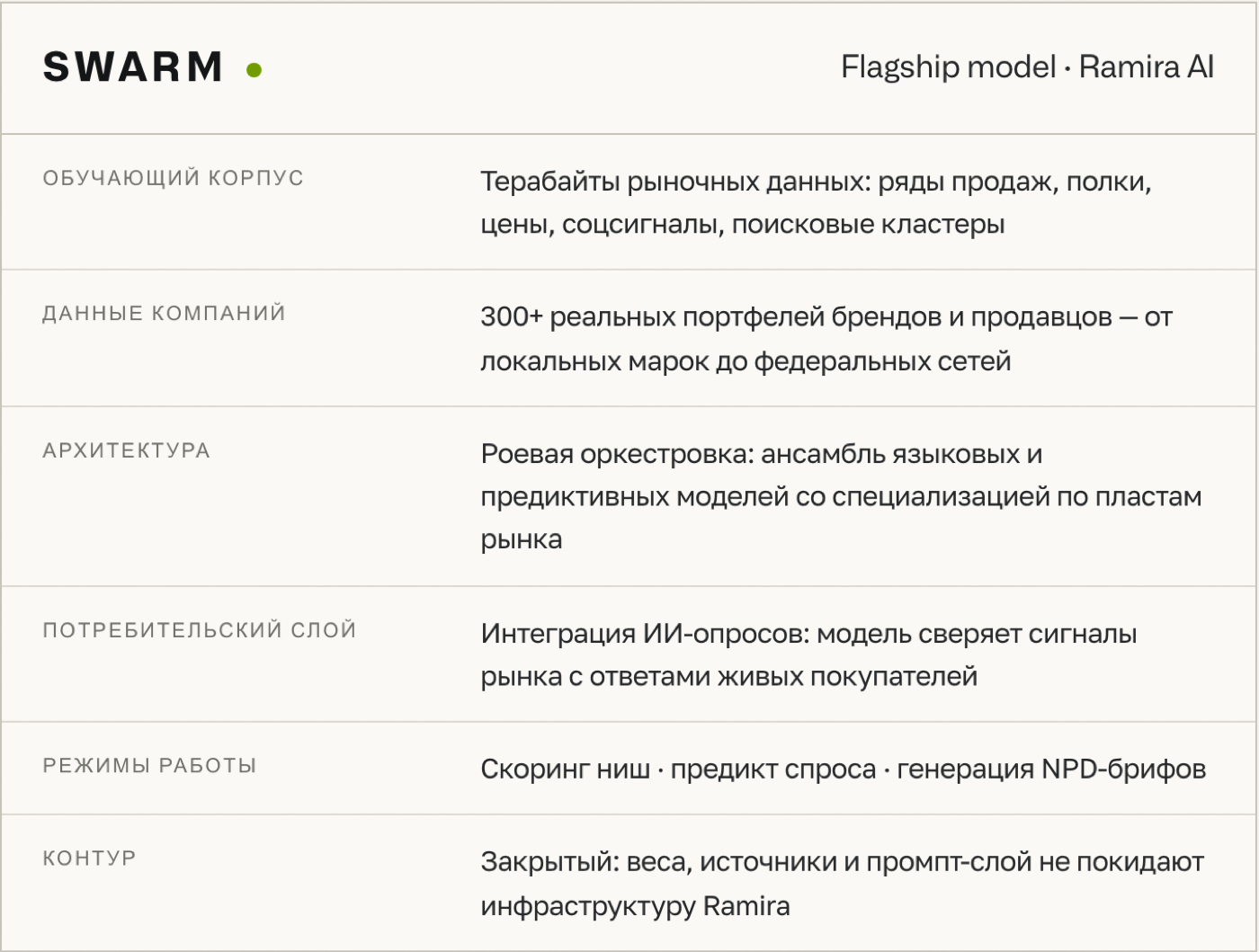
Task: Click the line 'цены, соцсигналы, поисковые кластеры'
Action: pos(742,224)
